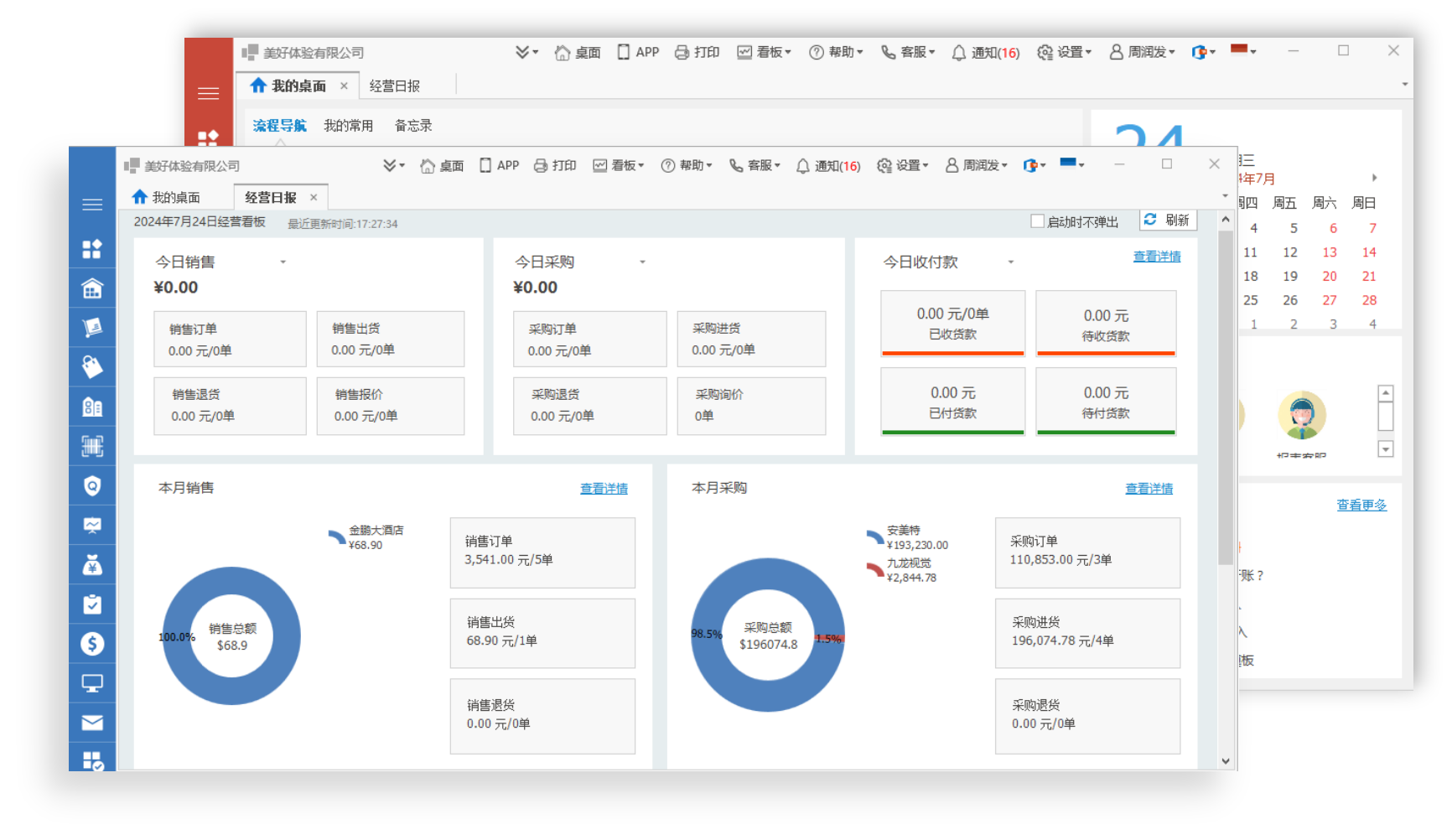Open the presentation chart icon in the sidebar
The image size is (1452, 840).
click(x=92, y=526)
